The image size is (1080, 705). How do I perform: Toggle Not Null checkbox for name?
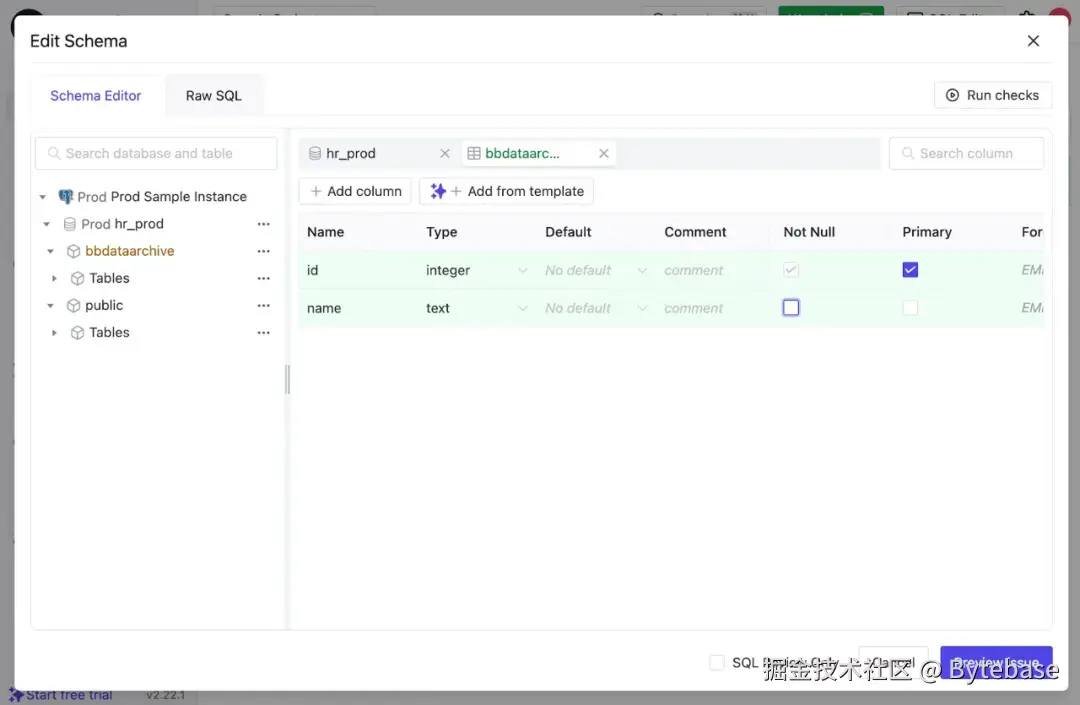pos(791,308)
